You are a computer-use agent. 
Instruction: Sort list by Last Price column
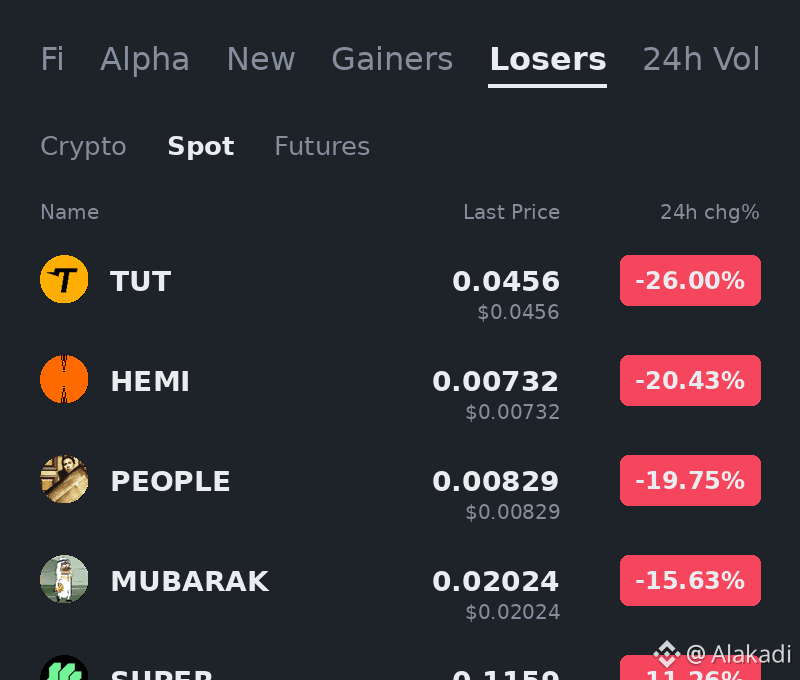511,212
